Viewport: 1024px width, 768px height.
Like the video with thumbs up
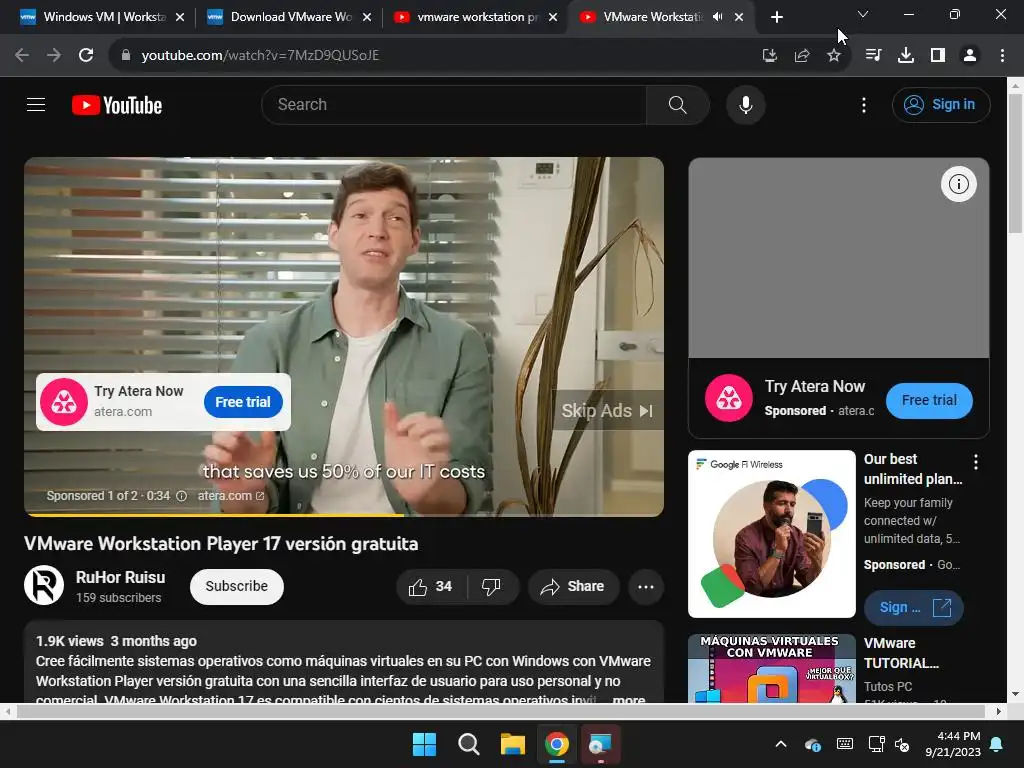pos(431,586)
